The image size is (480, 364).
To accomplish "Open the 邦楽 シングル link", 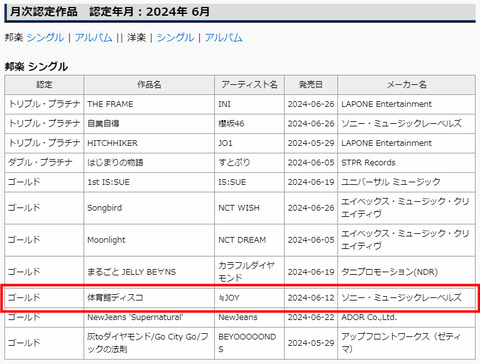I will tap(45, 37).
